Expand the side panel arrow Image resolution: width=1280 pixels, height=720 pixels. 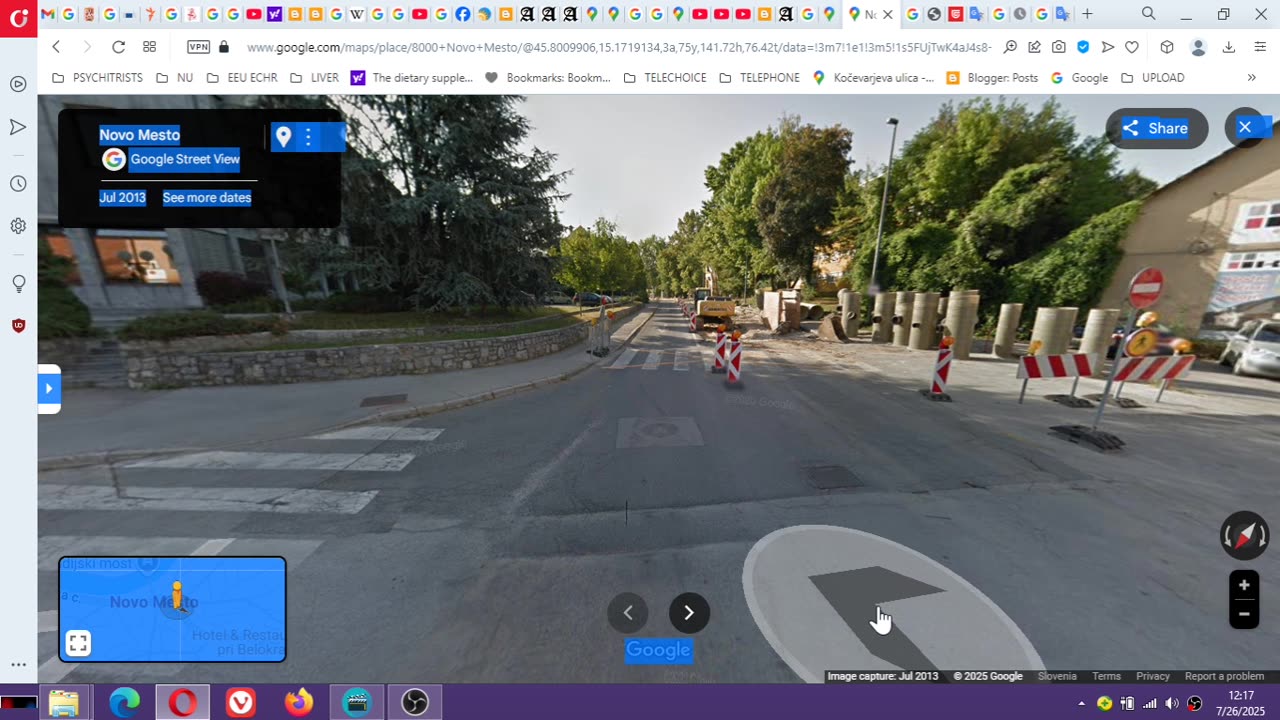49,388
